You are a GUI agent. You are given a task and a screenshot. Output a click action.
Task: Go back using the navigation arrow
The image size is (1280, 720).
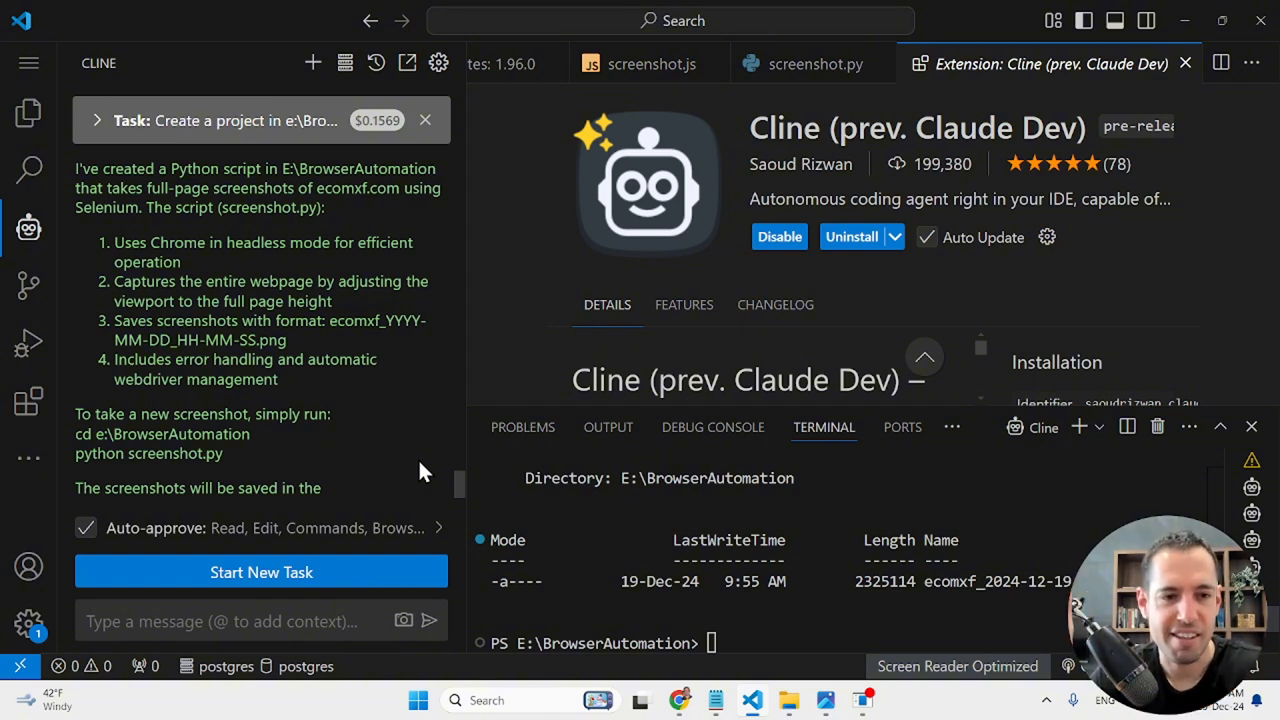tap(370, 20)
